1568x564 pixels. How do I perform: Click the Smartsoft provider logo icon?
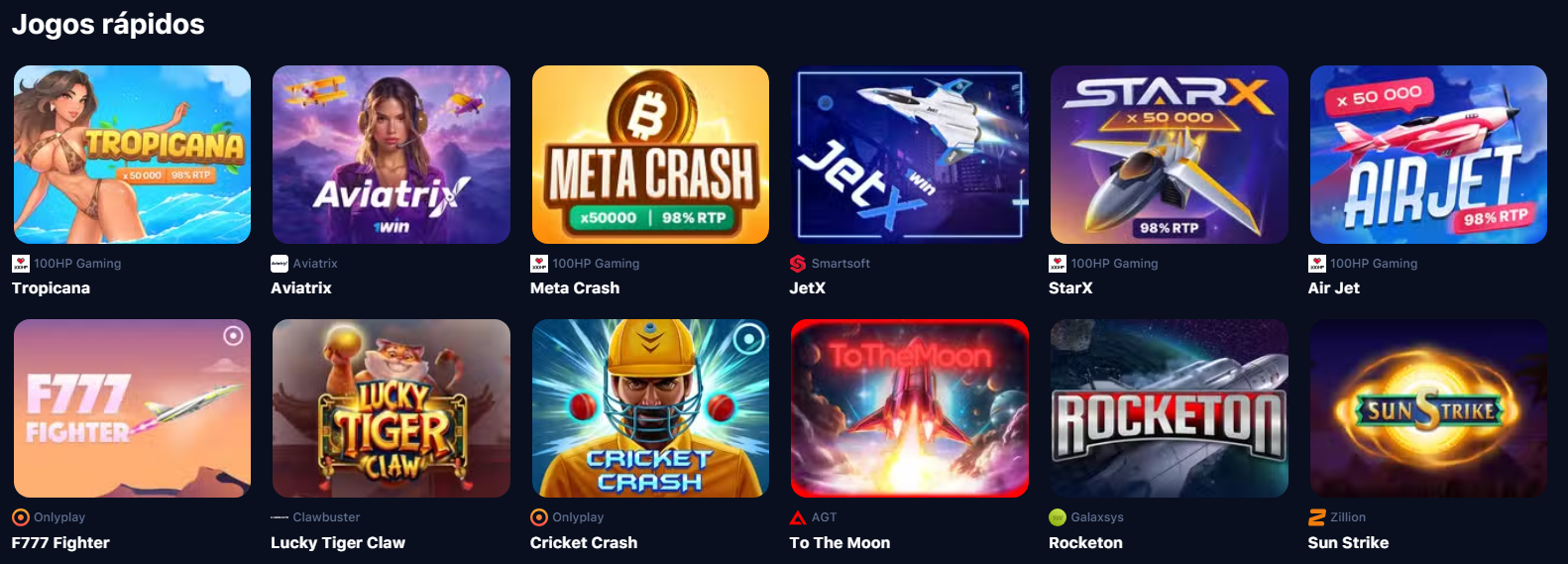coord(798,264)
